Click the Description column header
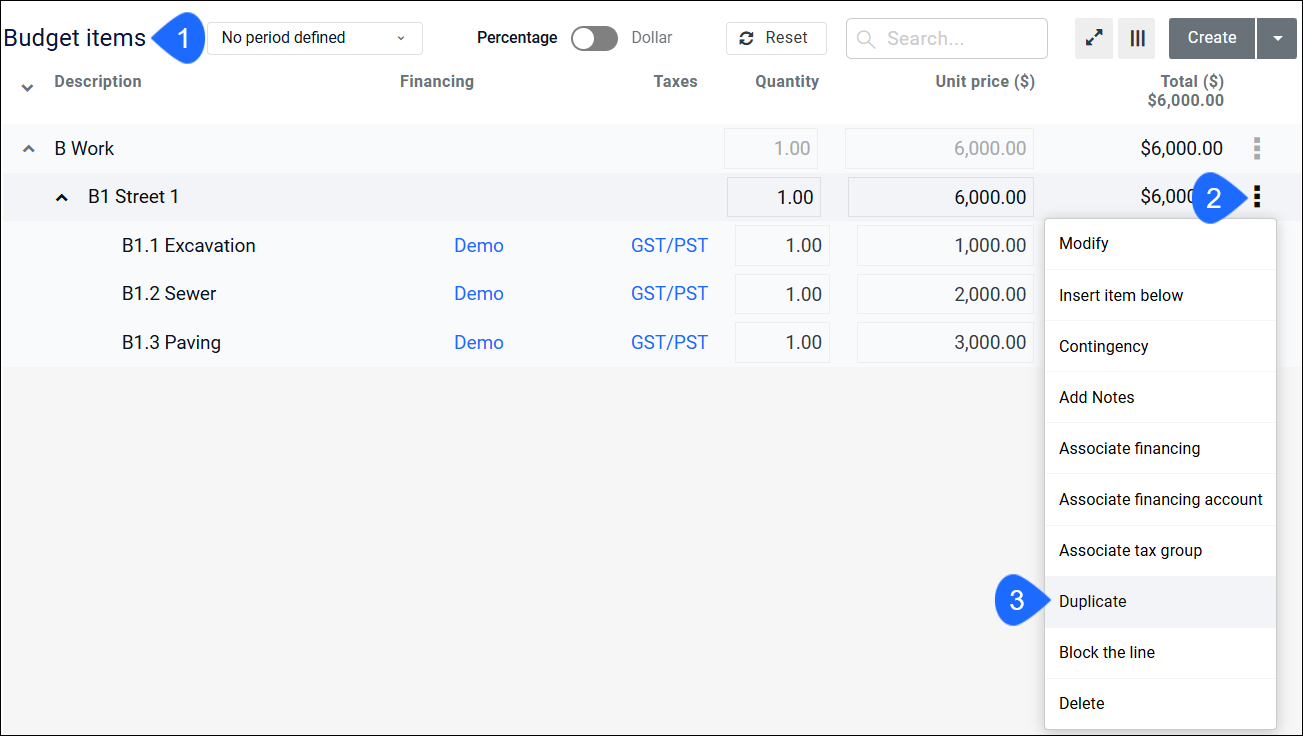The height and width of the screenshot is (736, 1303). pos(98,82)
